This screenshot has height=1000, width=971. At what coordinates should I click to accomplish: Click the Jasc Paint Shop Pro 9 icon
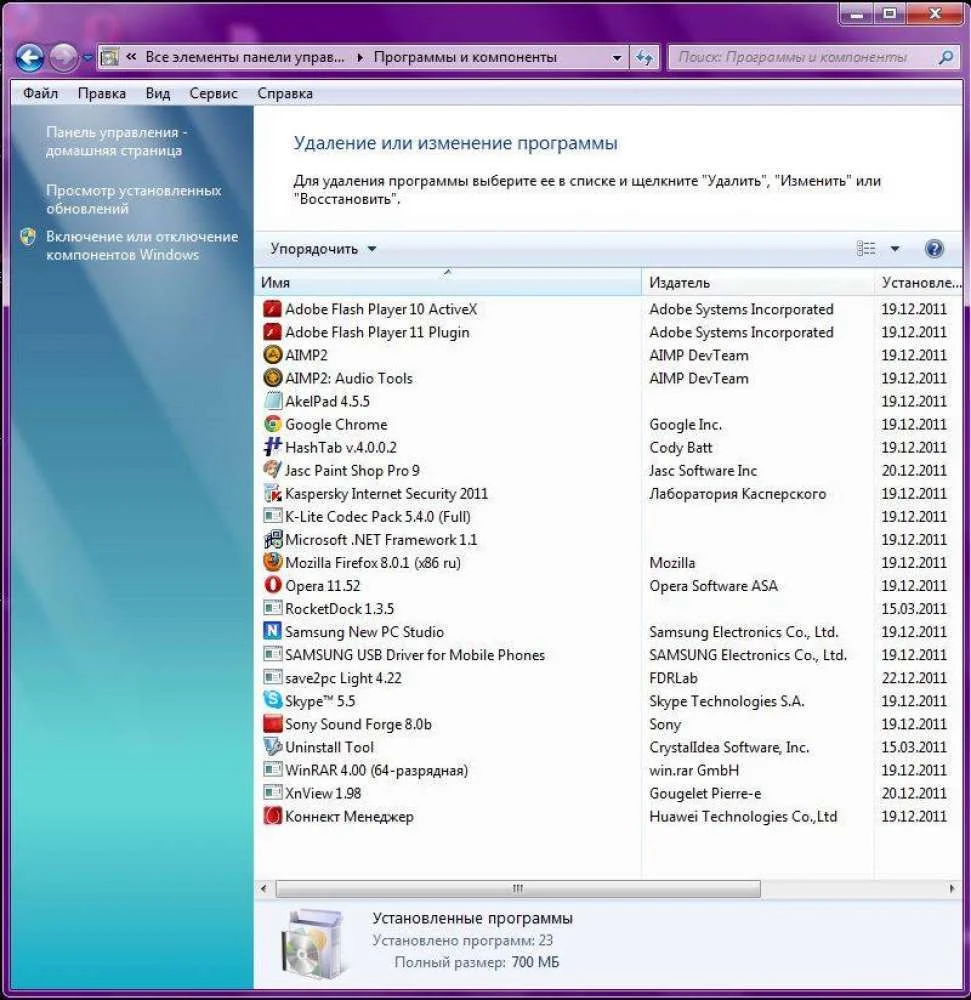(x=272, y=470)
